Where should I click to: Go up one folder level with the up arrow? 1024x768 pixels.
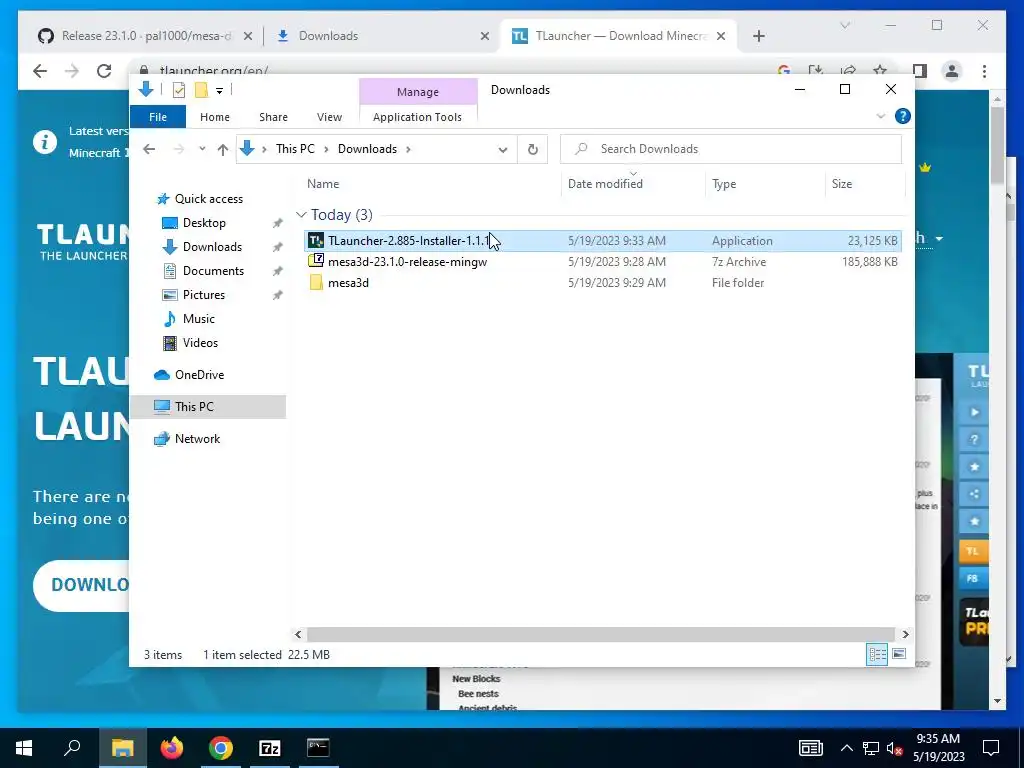coord(223,150)
